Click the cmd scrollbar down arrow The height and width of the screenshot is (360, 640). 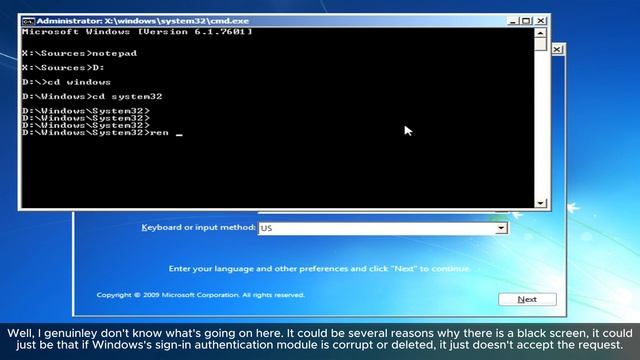(x=540, y=203)
